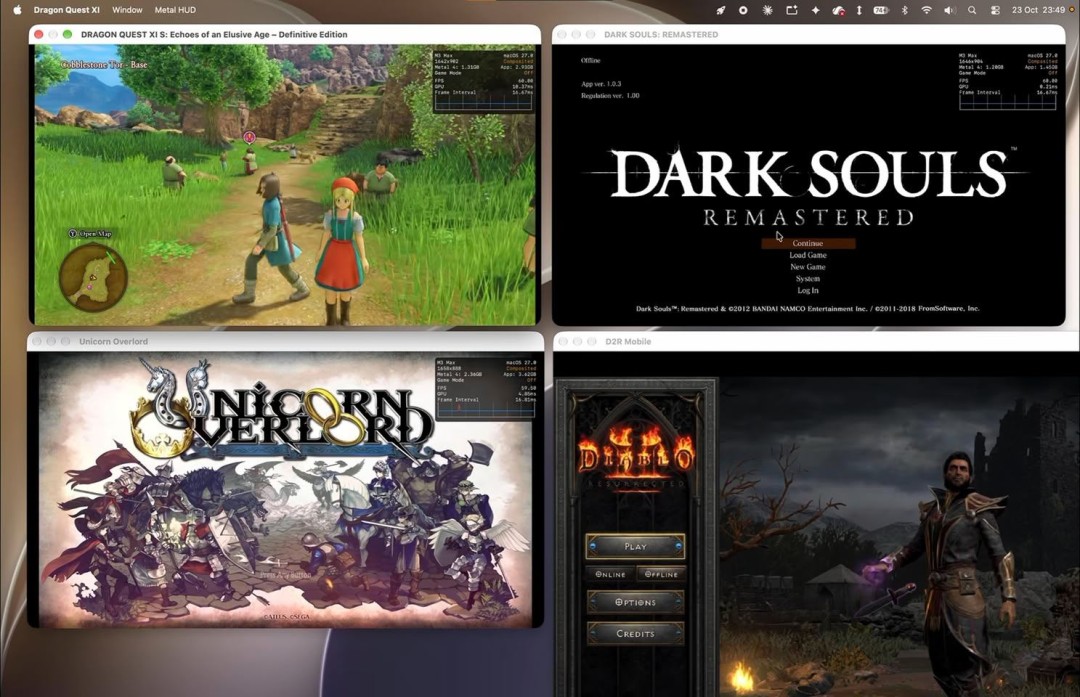Screen dimensions: 1080x697
Task: Click the circular record icon in the menu bar
Action: tap(743, 10)
